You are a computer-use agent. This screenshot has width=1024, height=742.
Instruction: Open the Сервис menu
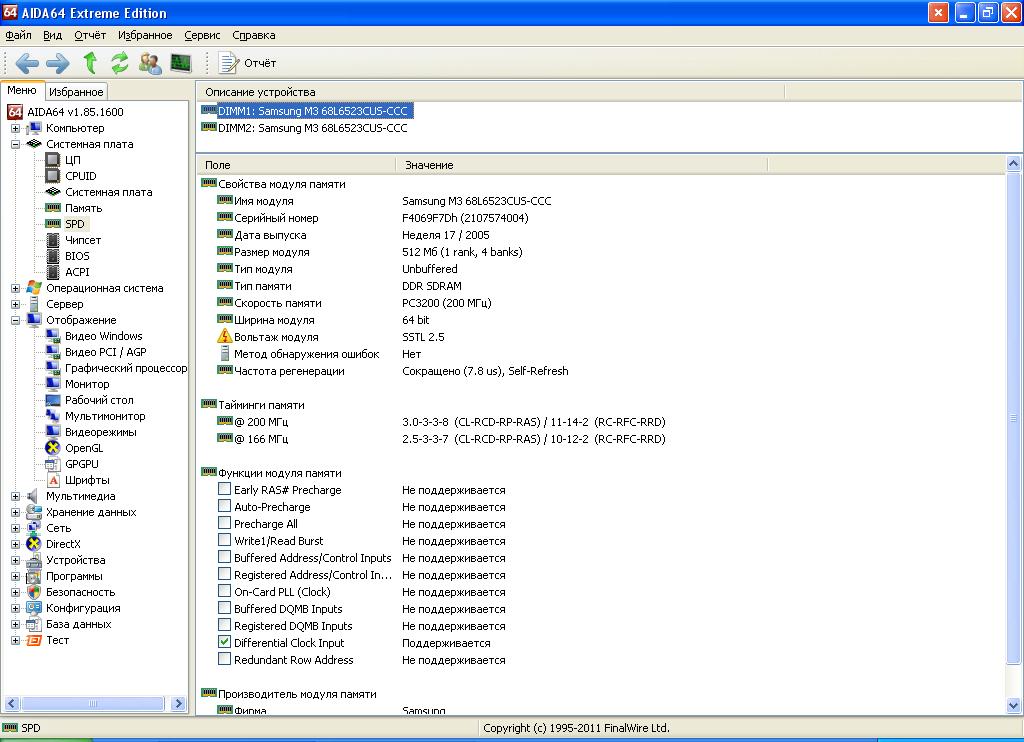point(202,35)
